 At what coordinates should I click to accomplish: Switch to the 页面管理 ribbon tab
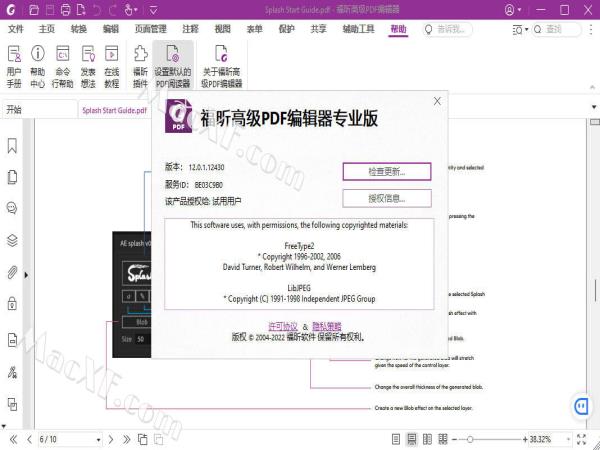coord(150,29)
